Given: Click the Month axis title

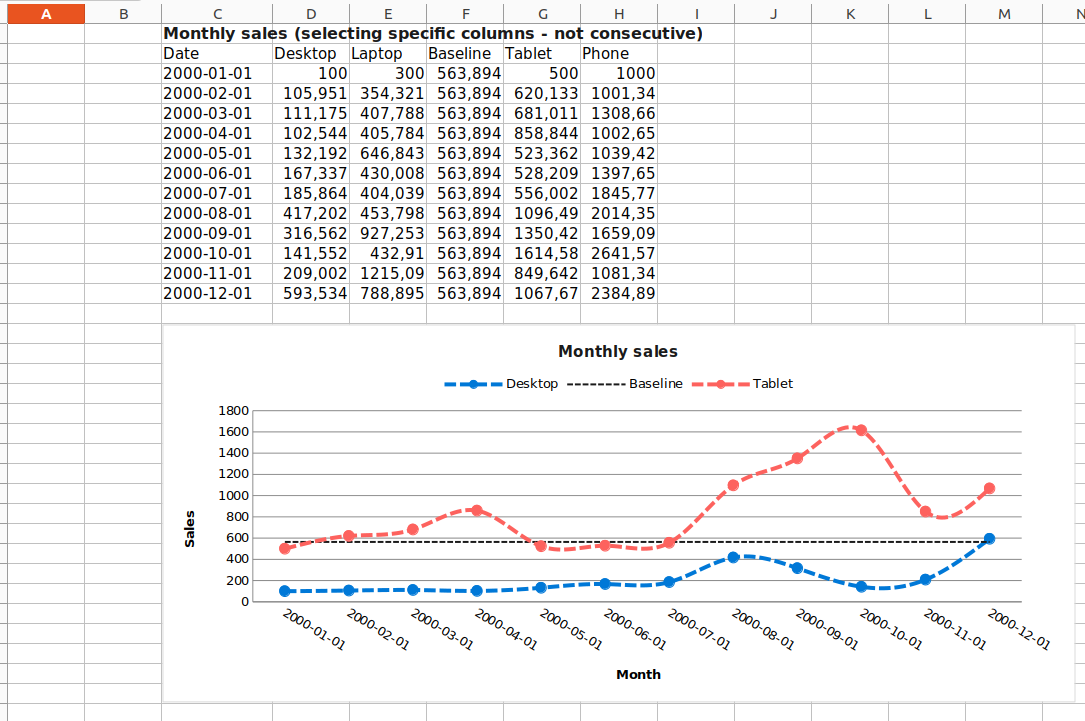Looking at the screenshot, I should click(x=638, y=675).
